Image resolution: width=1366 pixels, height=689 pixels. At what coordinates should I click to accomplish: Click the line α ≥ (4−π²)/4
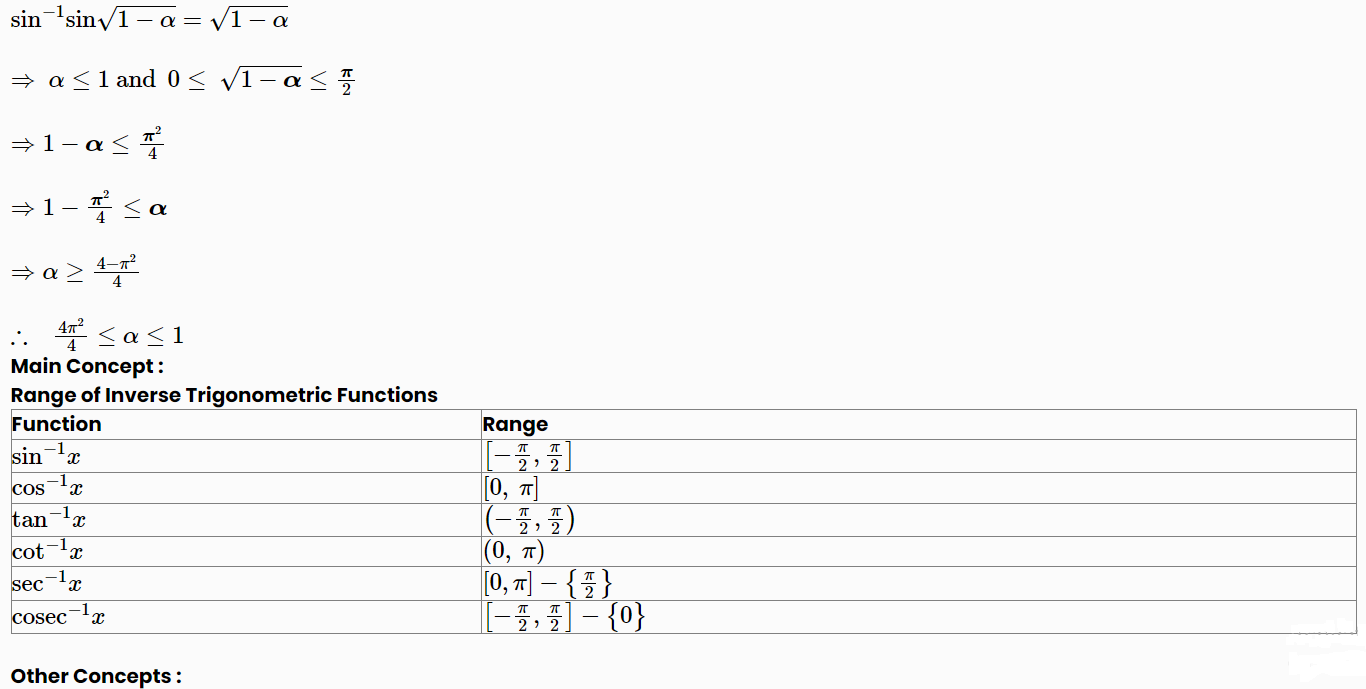click(x=74, y=271)
